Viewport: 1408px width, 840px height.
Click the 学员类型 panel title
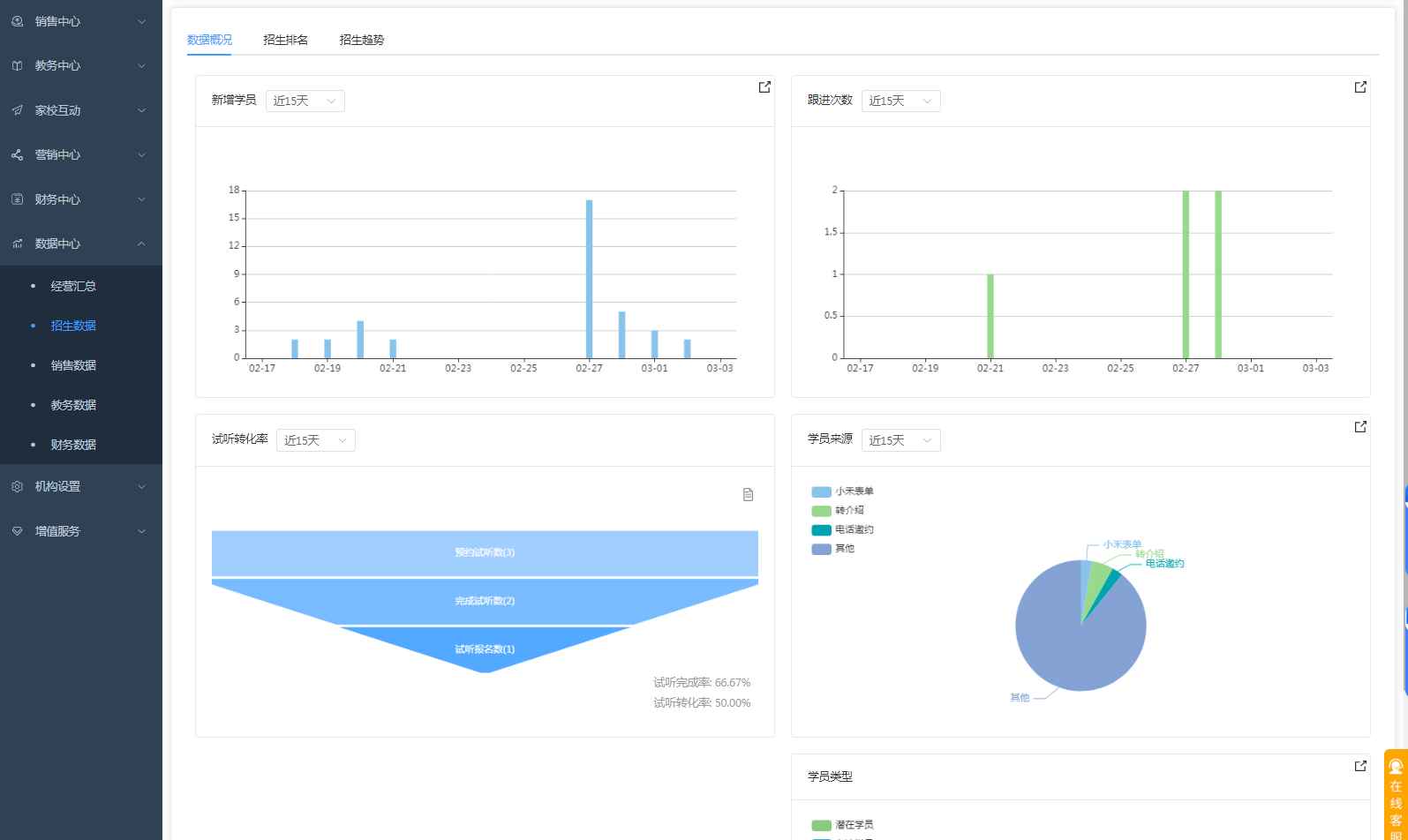point(830,776)
